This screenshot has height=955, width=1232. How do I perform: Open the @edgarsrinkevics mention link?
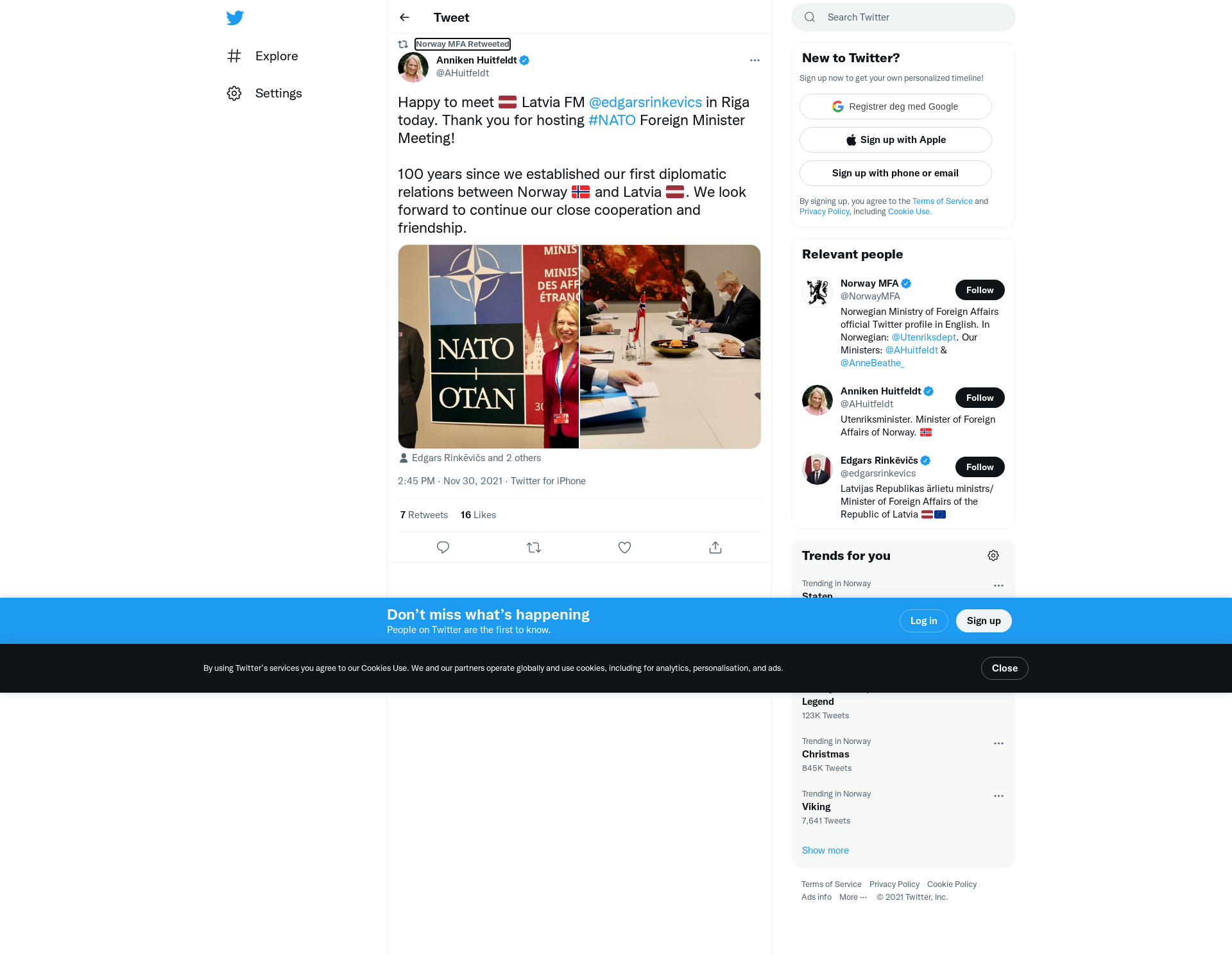(645, 103)
